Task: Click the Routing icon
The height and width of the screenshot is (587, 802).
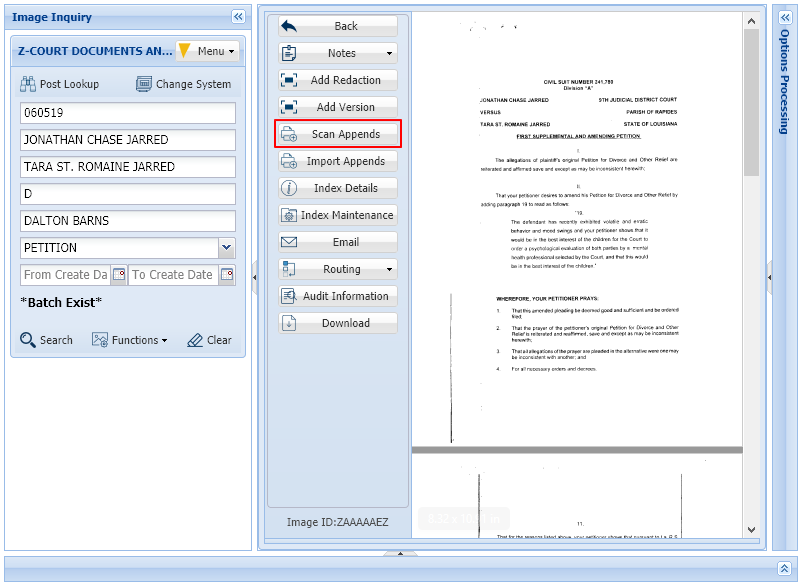Action: click(x=289, y=269)
